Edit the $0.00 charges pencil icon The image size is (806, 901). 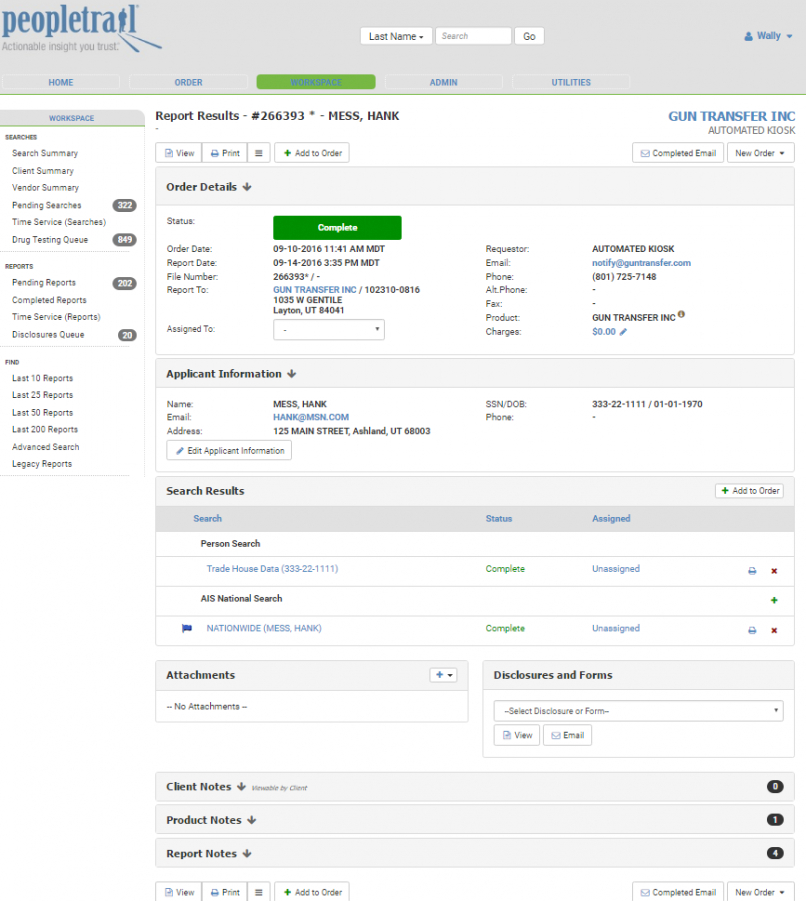point(623,332)
